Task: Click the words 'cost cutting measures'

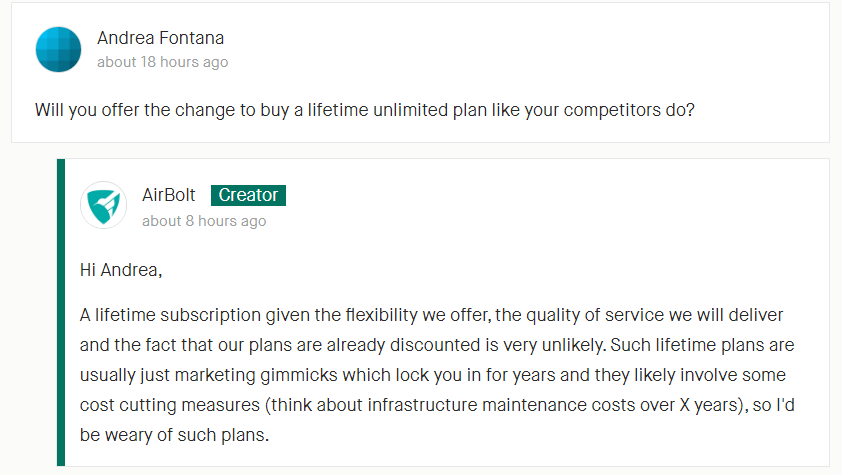Action: (170, 405)
